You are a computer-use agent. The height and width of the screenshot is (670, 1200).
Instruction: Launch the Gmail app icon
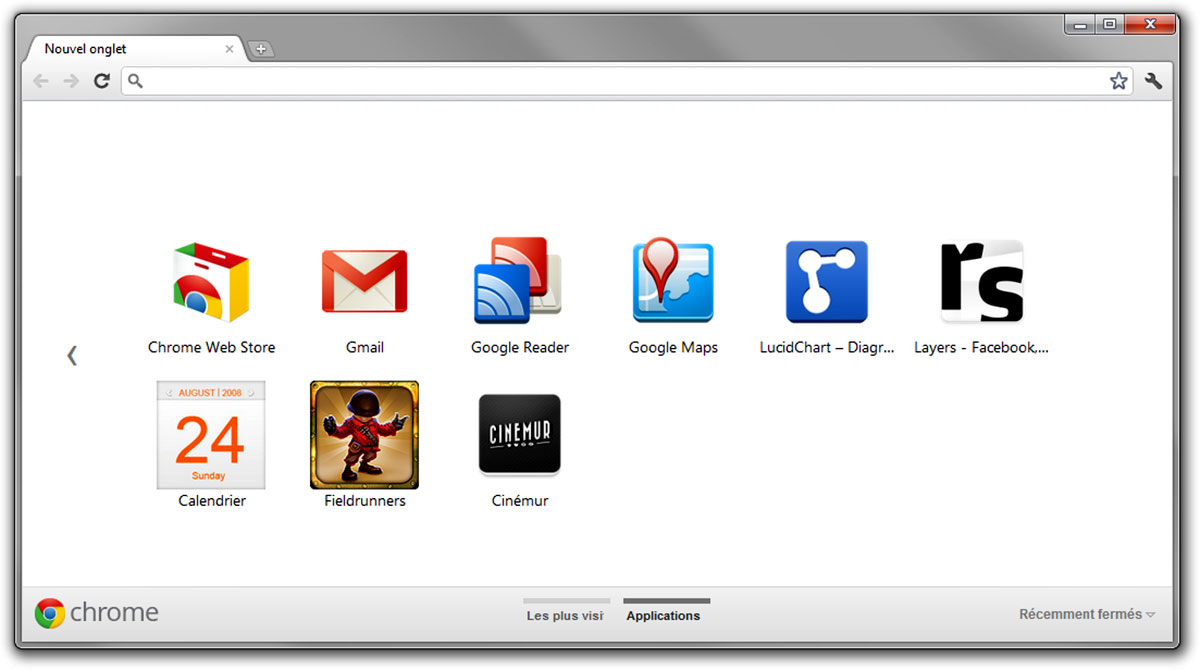click(x=364, y=282)
